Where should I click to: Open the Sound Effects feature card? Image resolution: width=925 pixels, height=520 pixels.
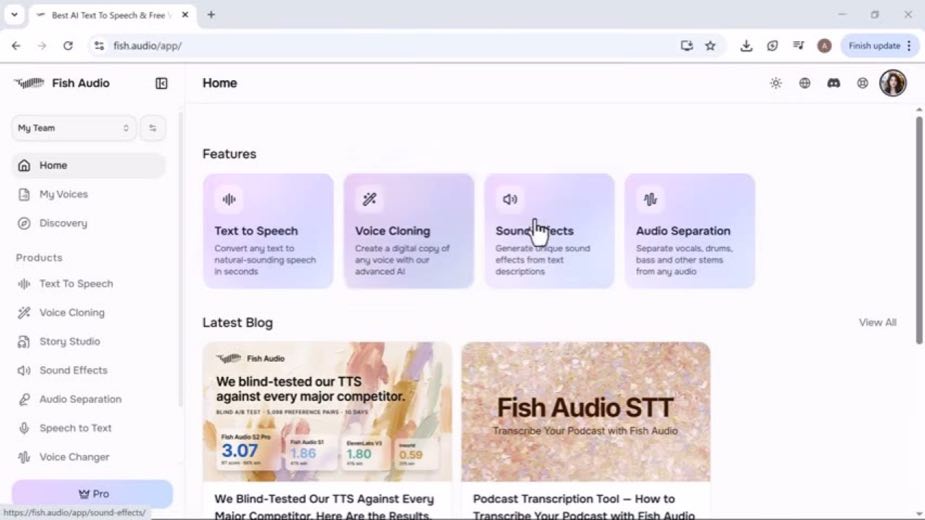[549, 231]
